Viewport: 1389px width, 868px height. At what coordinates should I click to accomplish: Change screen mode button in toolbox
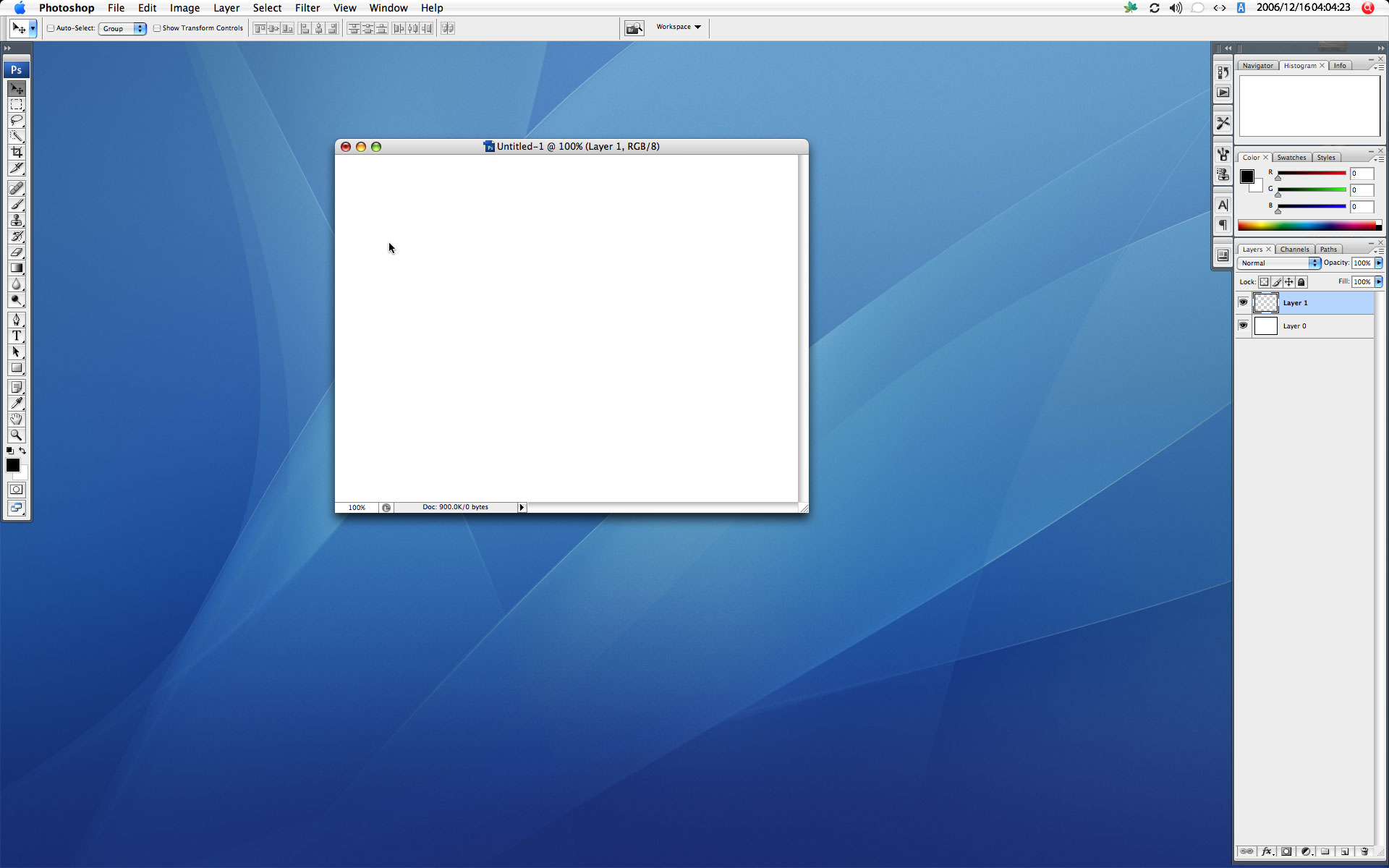click(17, 508)
